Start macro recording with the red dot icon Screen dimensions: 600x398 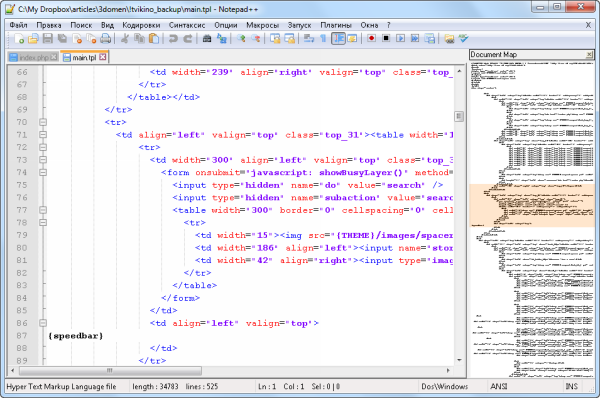pyautogui.click(x=371, y=38)
